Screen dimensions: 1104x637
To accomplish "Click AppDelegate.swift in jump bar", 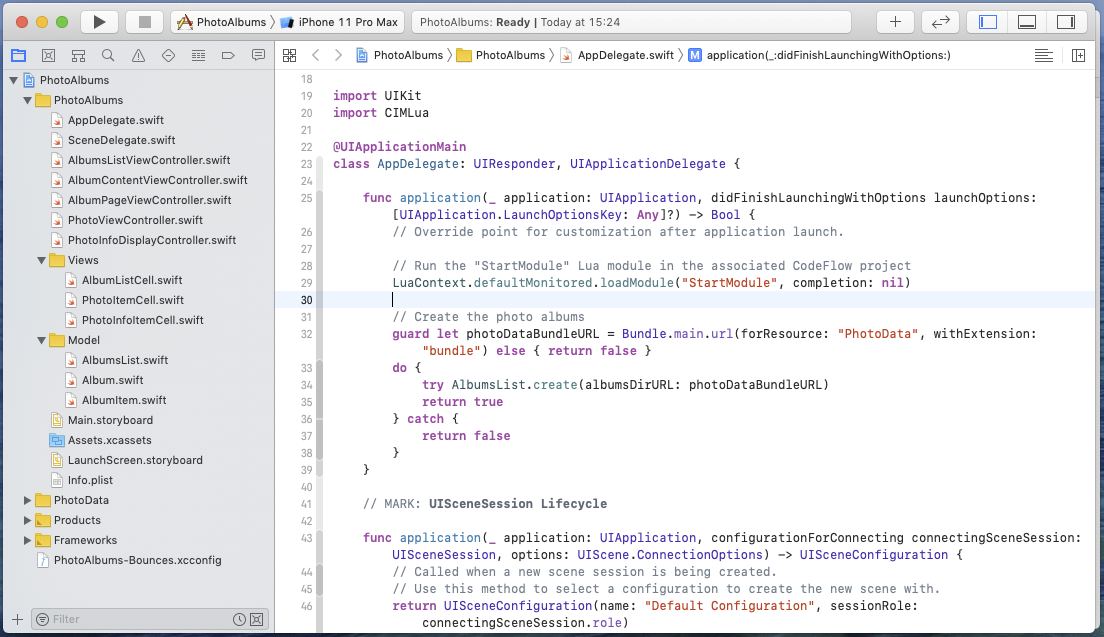I will coord(617,55).
